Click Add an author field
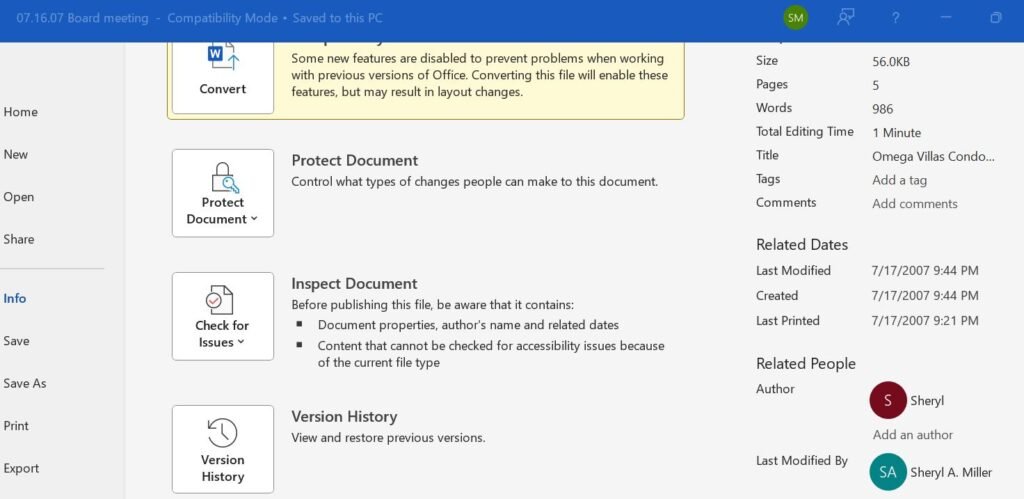This screenshot has width=1024, height=499. pyautogui.click(x=912, y=435)
